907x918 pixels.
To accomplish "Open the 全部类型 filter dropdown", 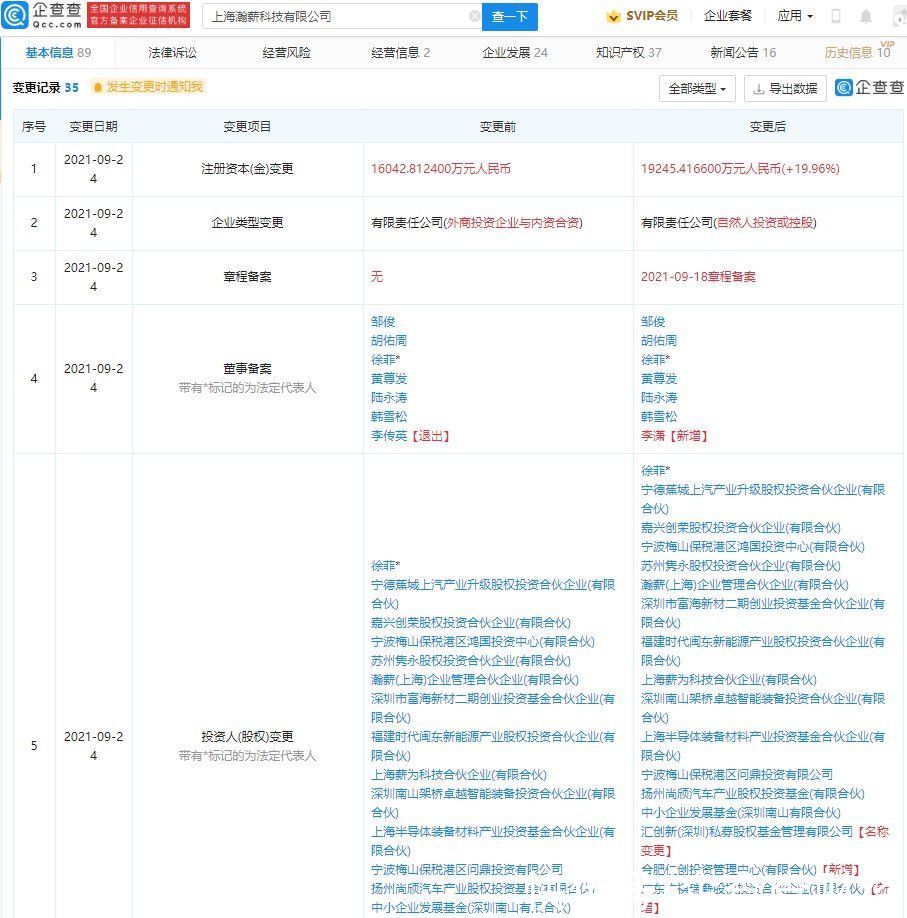I will [697, 89].
